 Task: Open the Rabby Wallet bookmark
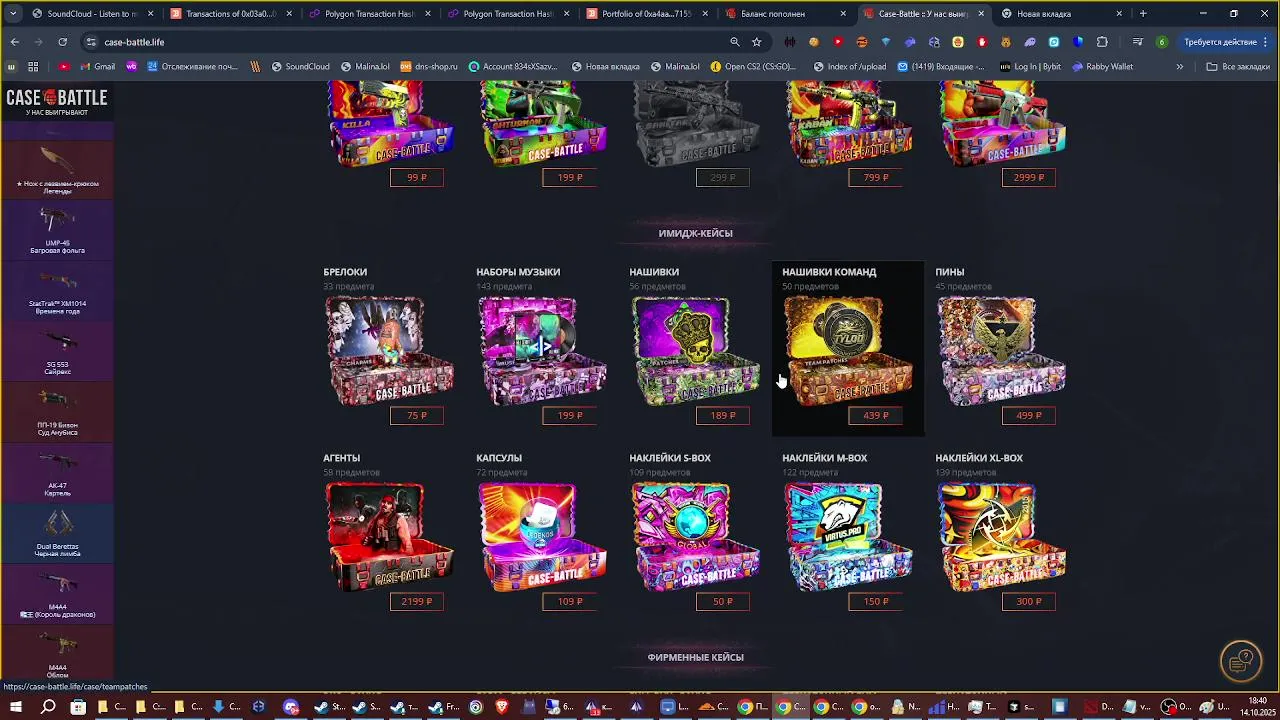pyautogui.click(x=1102, y=67)
